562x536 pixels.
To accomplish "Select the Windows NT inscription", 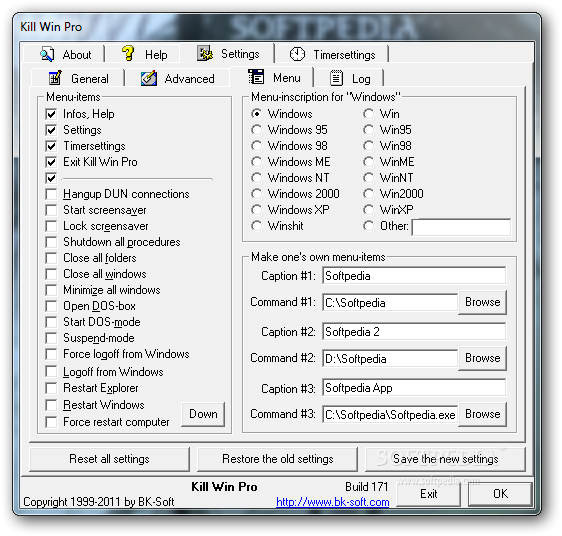I will coord(256,178).
